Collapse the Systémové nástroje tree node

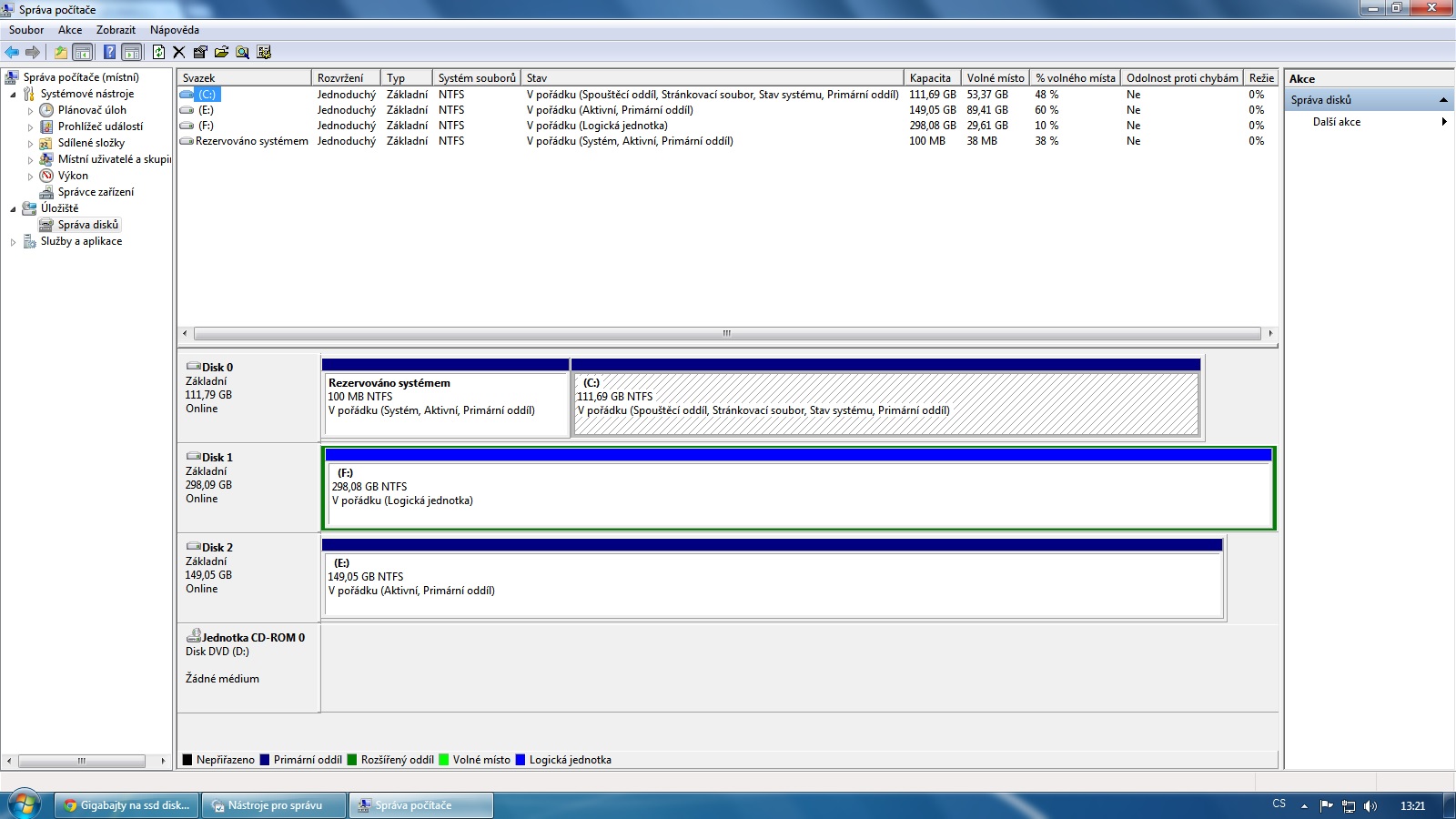pos(13,94)
